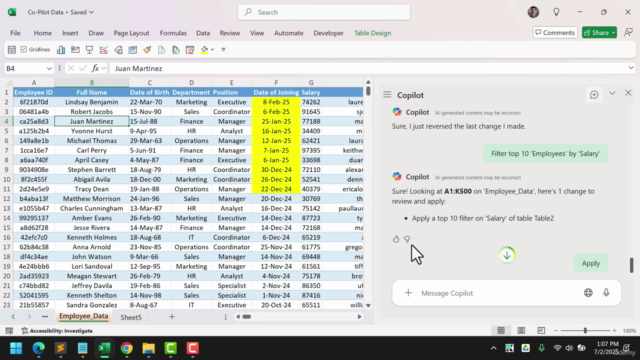640x360 pixels.
Task: Click the lightbulb icon in title bar
Action: coord(556,12)
